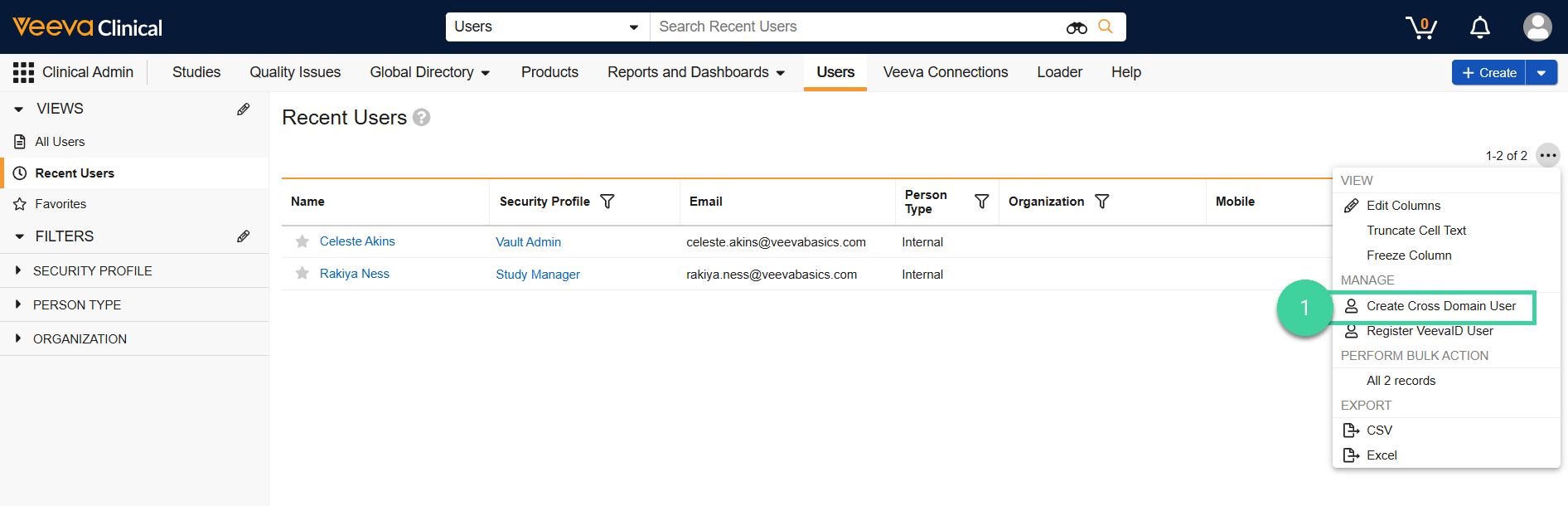
Task: Open the shopping cart icon
Action: tap(1421, 27)
